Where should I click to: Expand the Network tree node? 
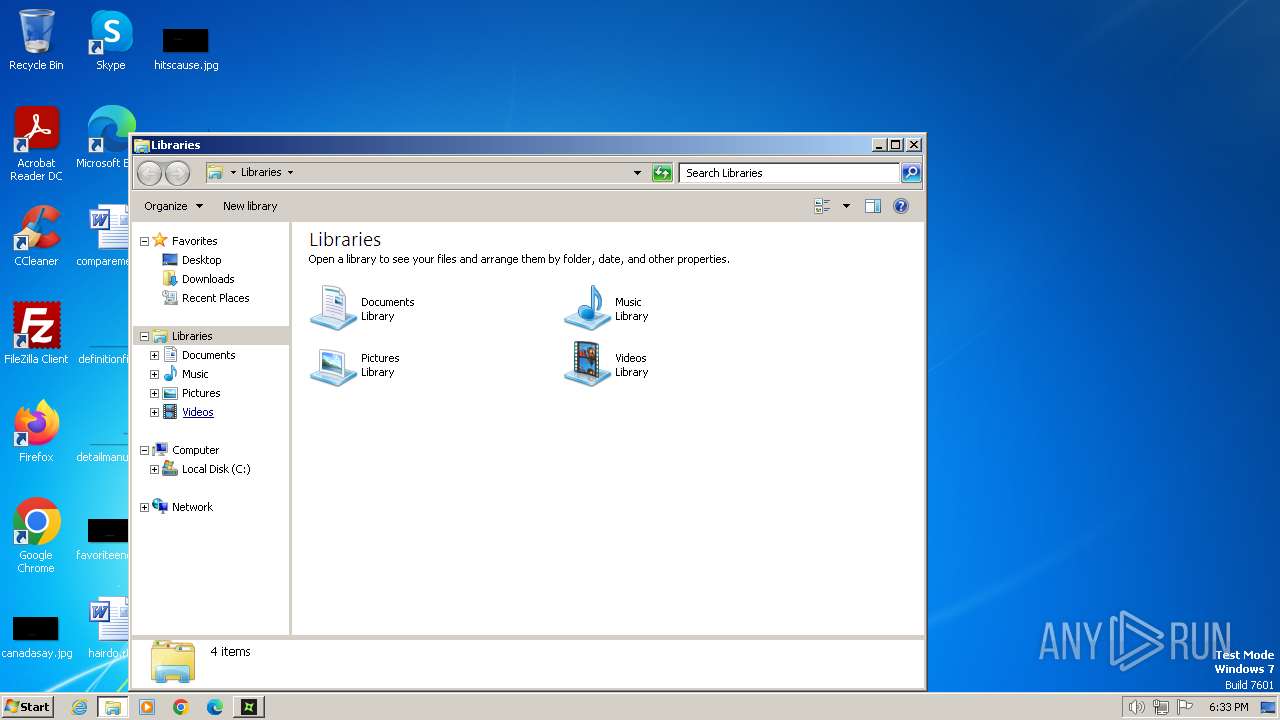click(x=144, y=507)
